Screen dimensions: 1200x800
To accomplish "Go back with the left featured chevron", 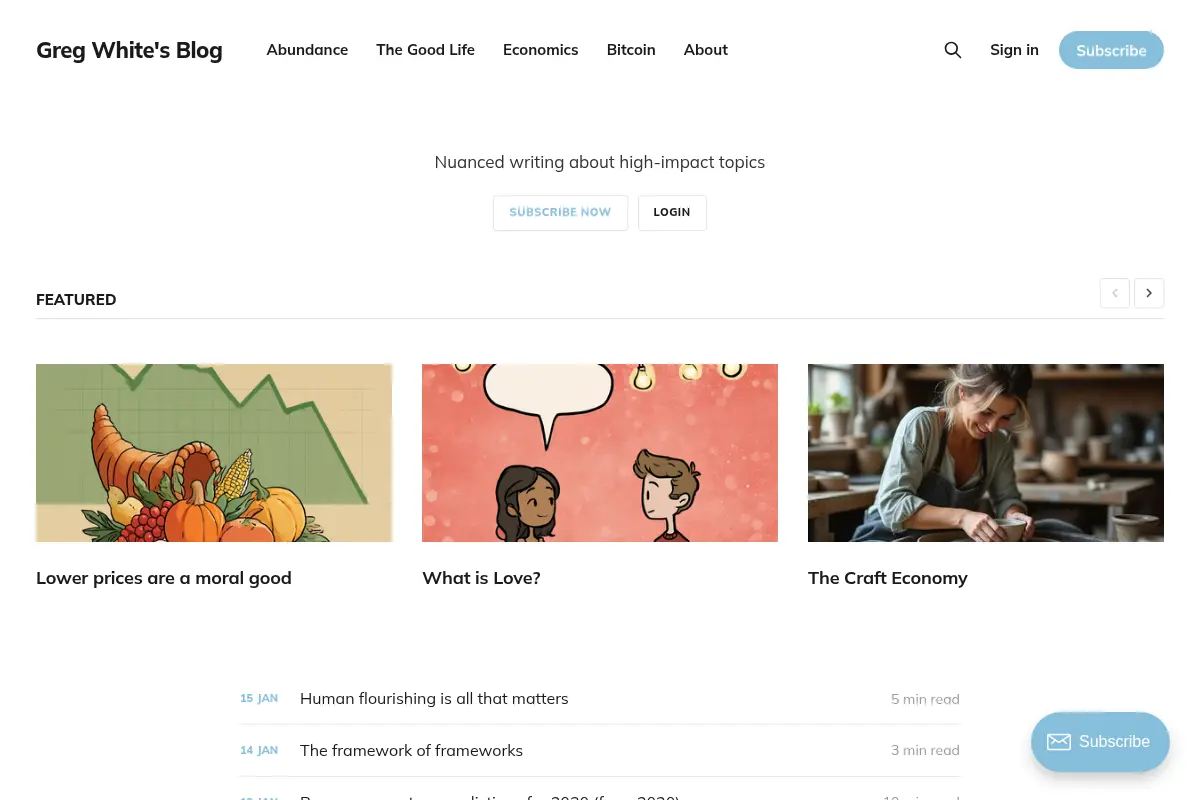I will [1115, 293].
